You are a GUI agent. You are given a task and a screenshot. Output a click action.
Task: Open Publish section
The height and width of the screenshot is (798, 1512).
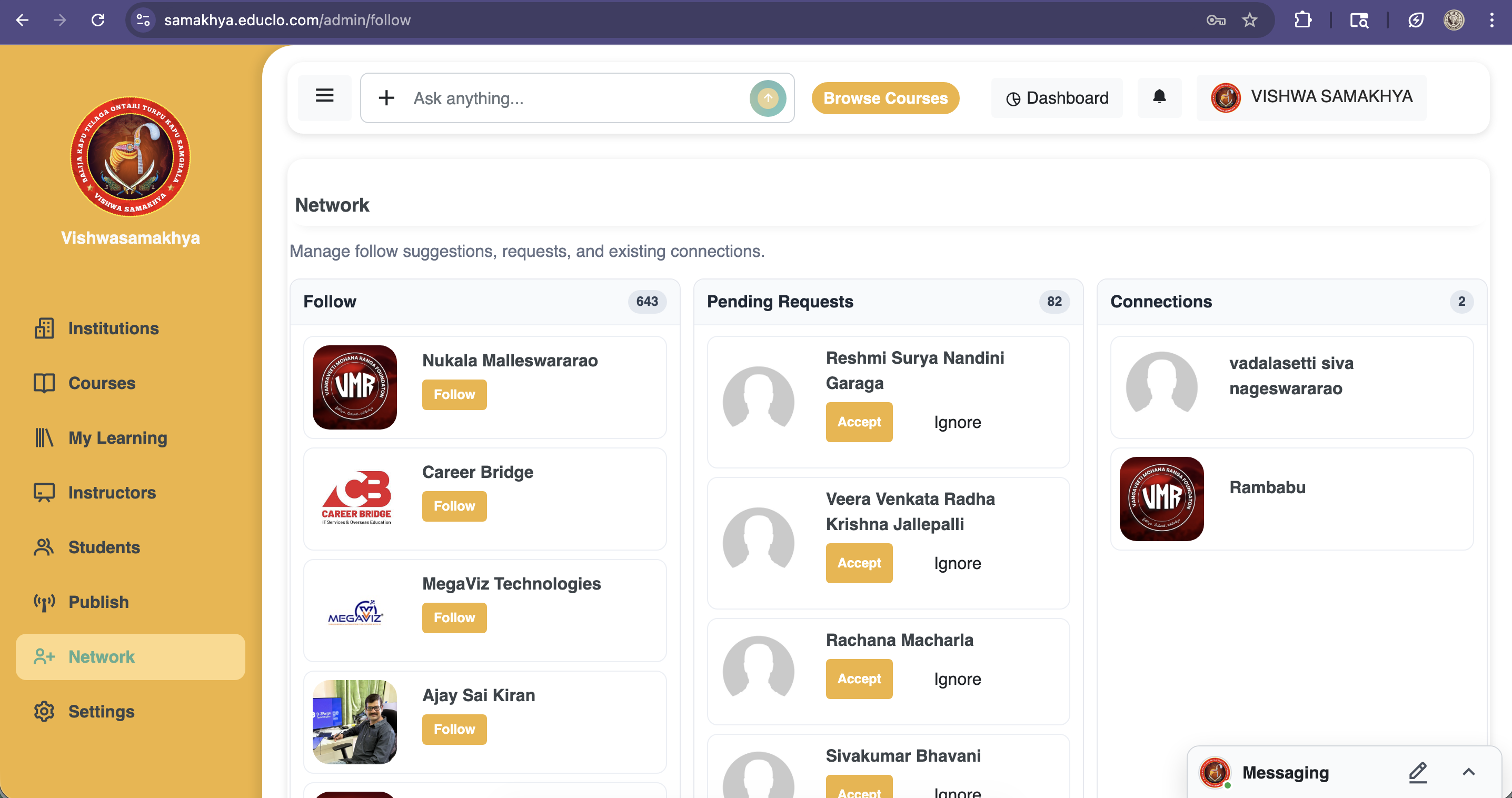pyautogui.click(x=131, y=602)
